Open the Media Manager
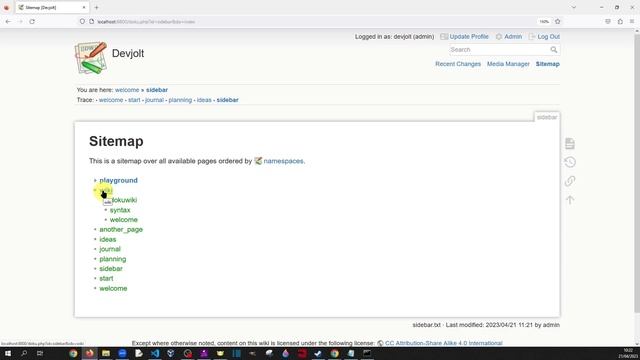Screen dimensions: 640x360 coord(508,64)
